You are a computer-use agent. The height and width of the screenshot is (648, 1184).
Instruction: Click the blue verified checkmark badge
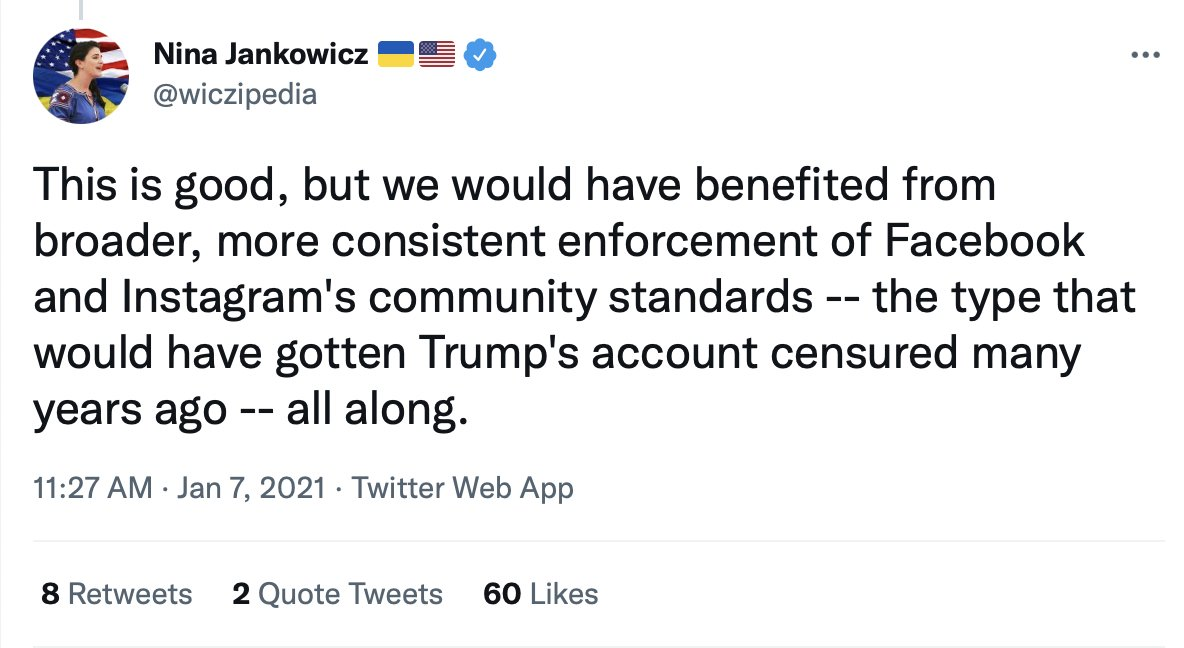pyautogui.click(x=479, y=54)
